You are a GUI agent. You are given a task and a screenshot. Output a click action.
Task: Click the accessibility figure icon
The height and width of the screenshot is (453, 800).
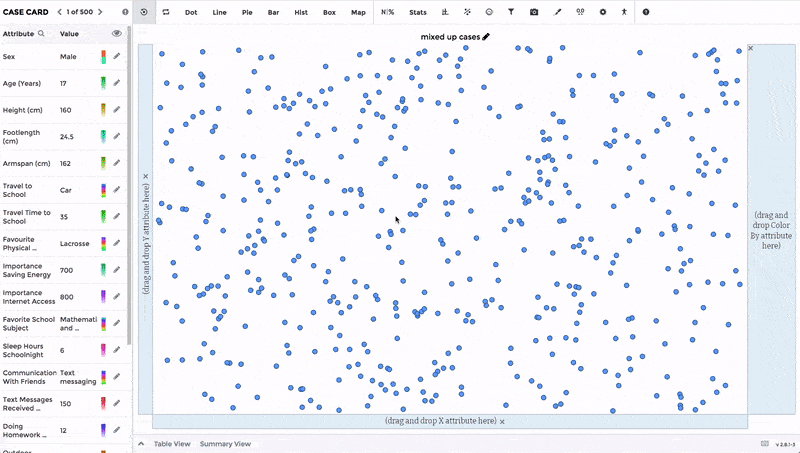point(624,12)
